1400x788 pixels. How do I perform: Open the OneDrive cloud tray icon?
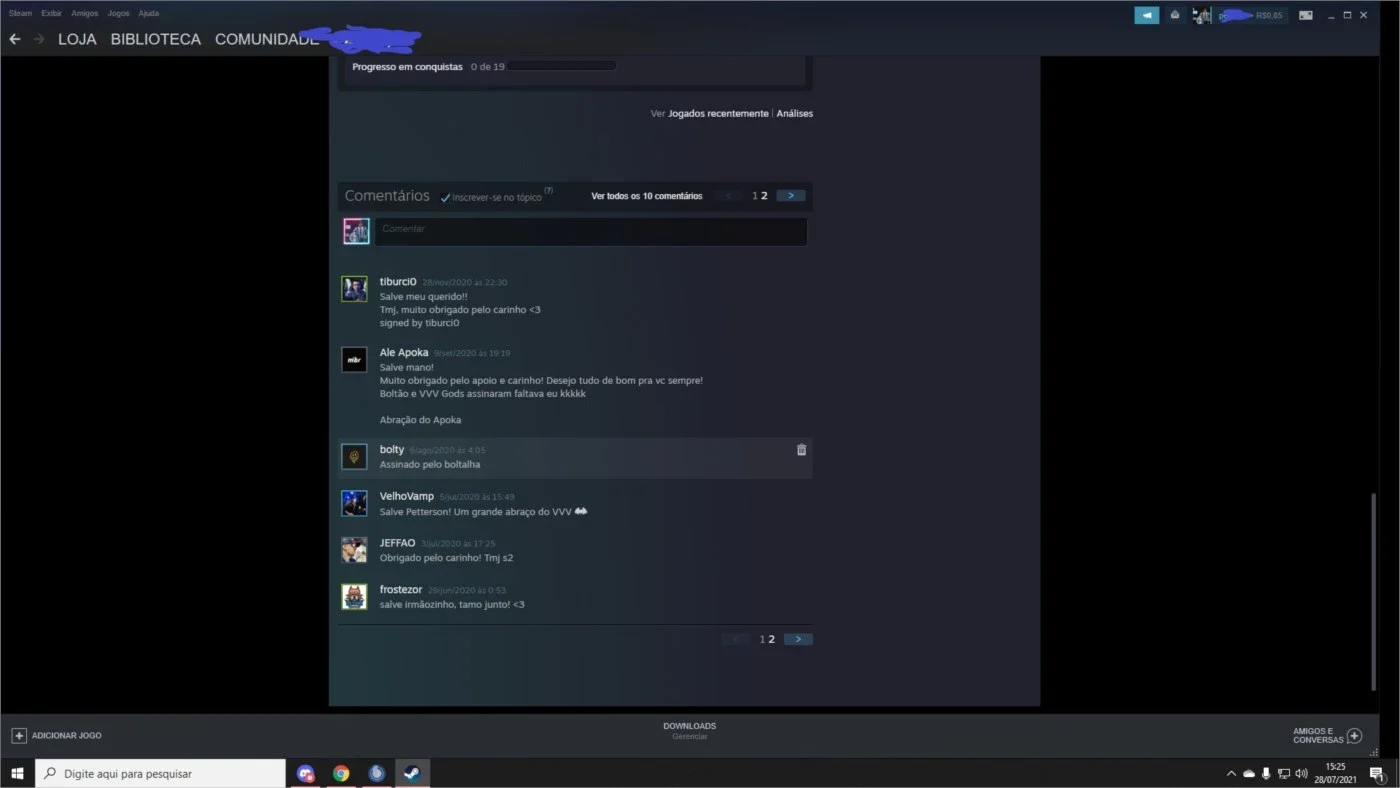coord(1249,774)
